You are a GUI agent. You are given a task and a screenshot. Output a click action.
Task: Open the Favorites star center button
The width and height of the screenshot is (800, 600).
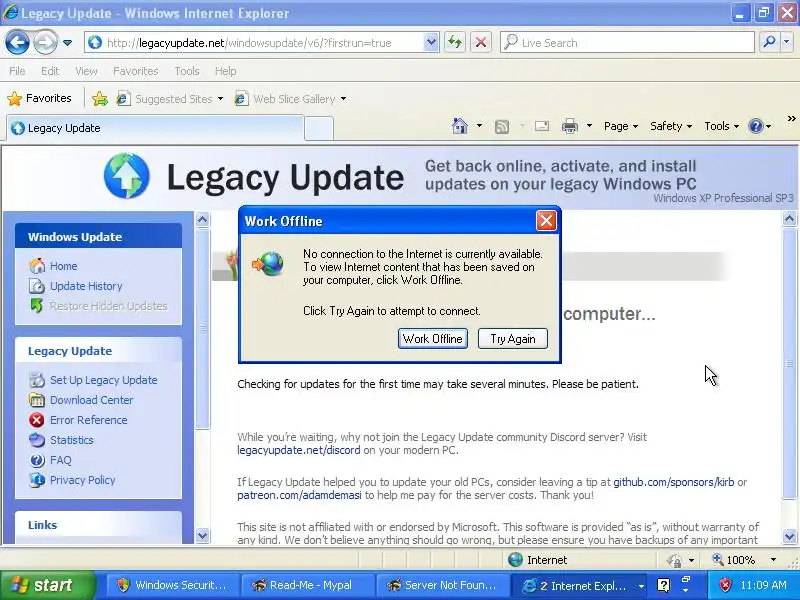click(39, 98)
